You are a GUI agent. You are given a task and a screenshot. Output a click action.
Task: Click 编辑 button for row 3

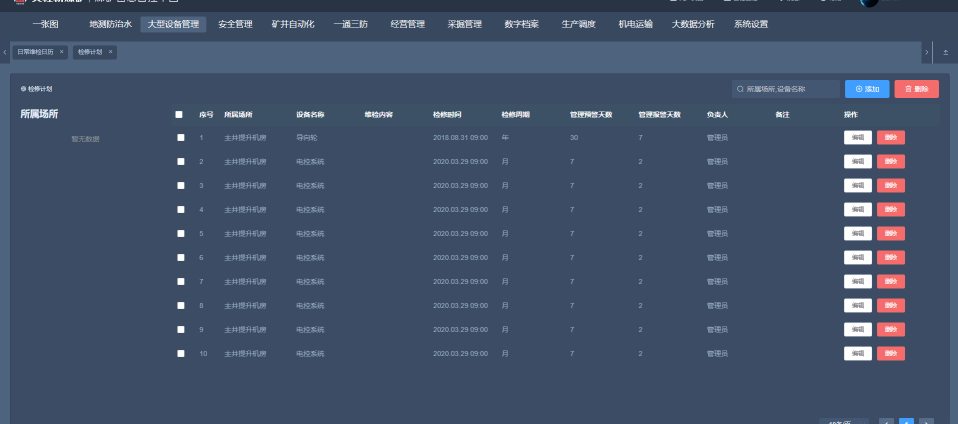pos(857,185)
